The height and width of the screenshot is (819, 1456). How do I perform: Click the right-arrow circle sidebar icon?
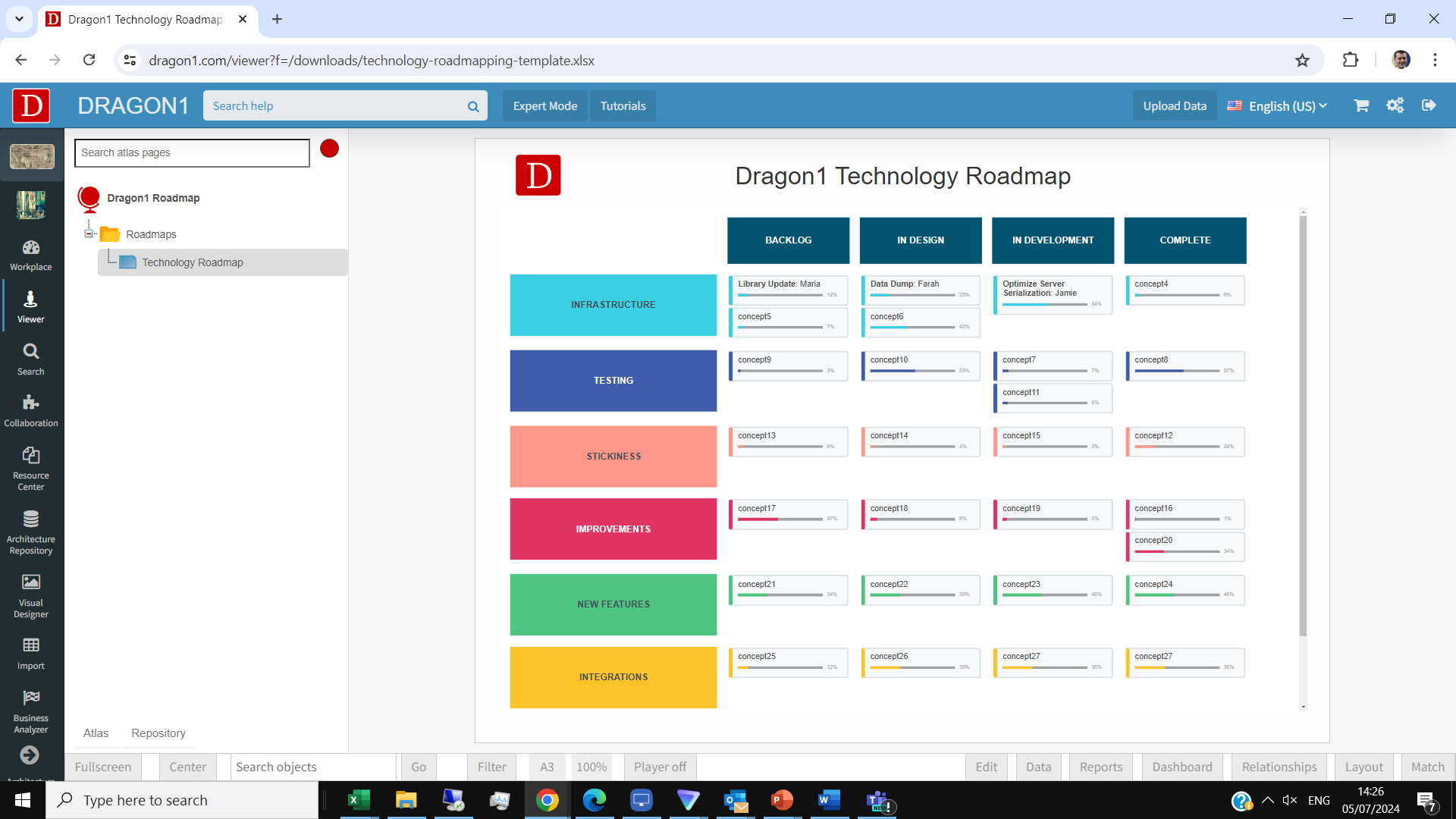[x=30, y=755]
